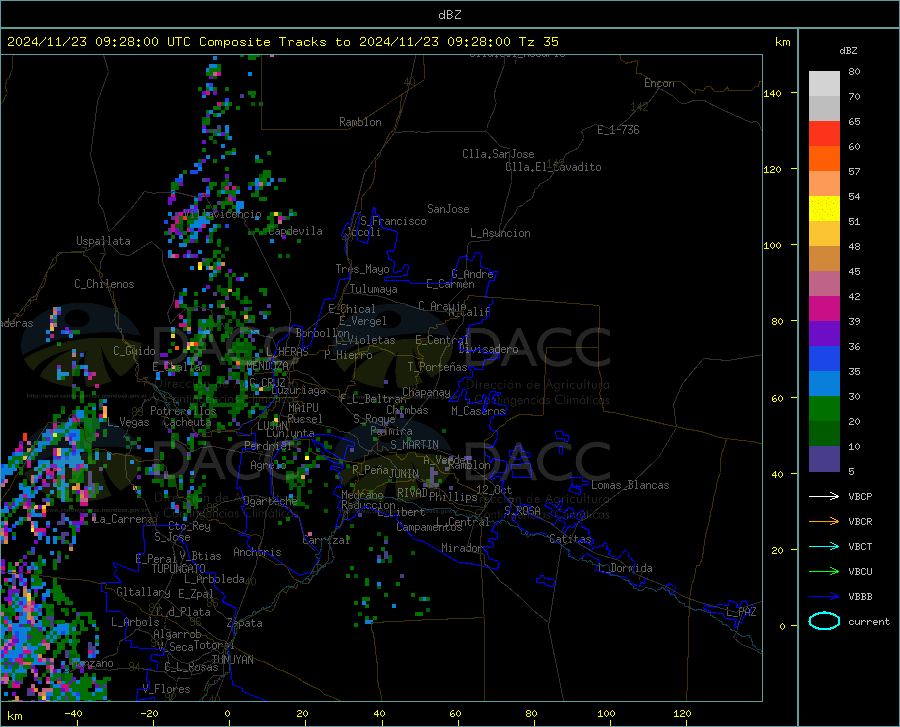Click the 'Encon' map label
The image size is (900, 727).
[659, 83]
